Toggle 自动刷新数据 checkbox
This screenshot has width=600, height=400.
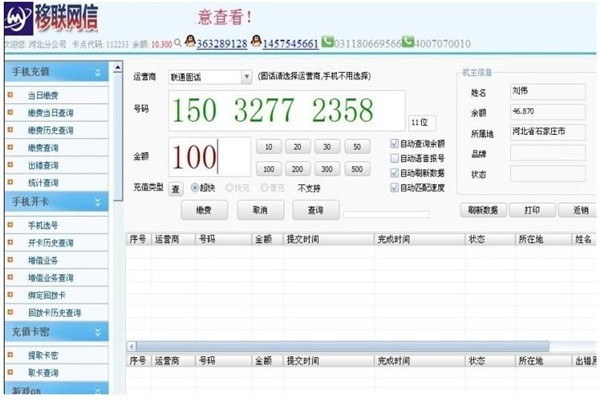coord(394,173)
